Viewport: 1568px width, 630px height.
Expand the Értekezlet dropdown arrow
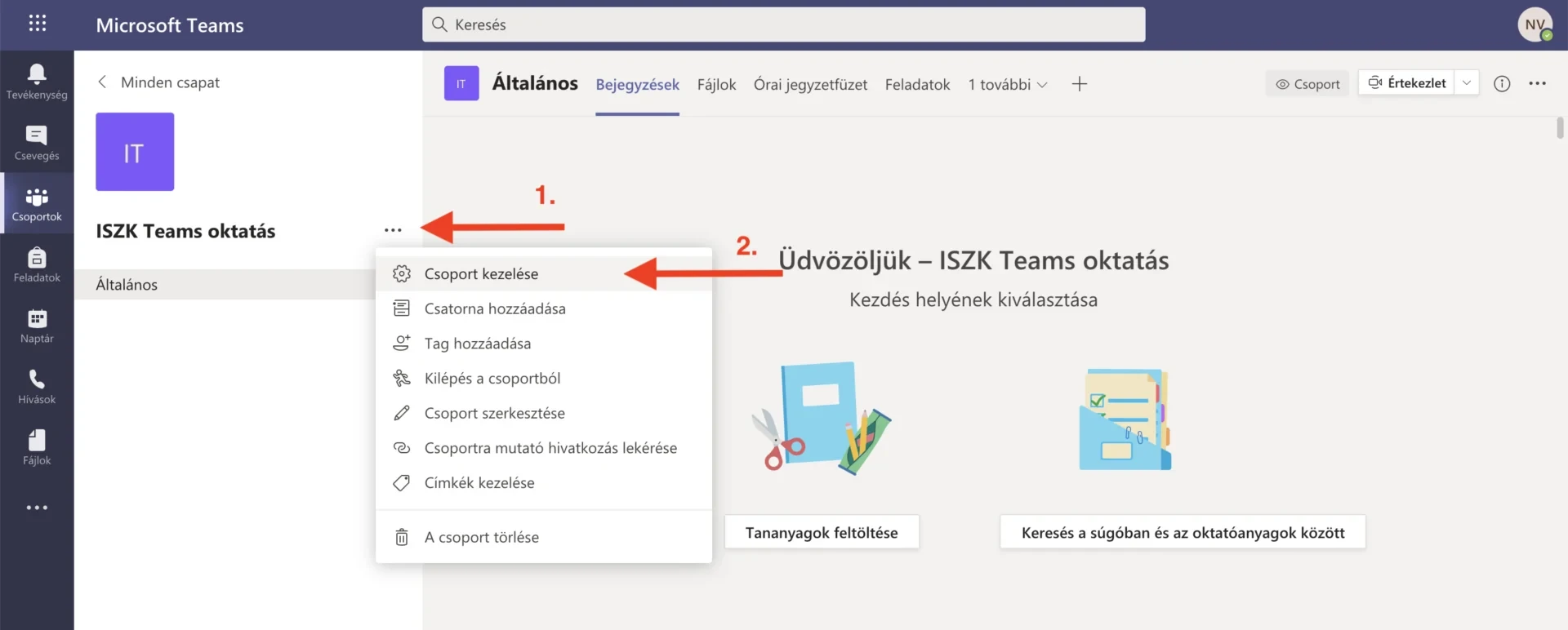pyautogui.click(x=1467, y=82)
